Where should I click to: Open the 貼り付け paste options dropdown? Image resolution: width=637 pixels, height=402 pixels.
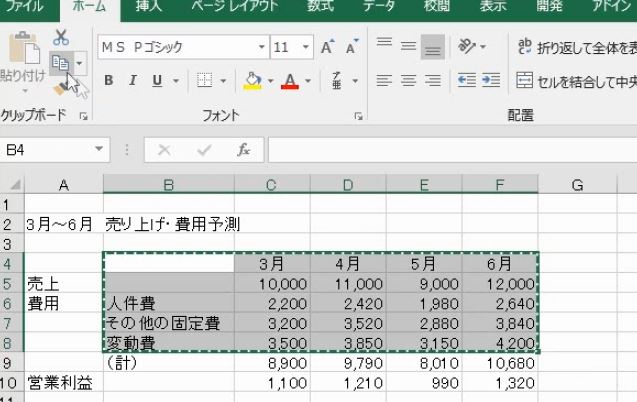tap(24, 91)
